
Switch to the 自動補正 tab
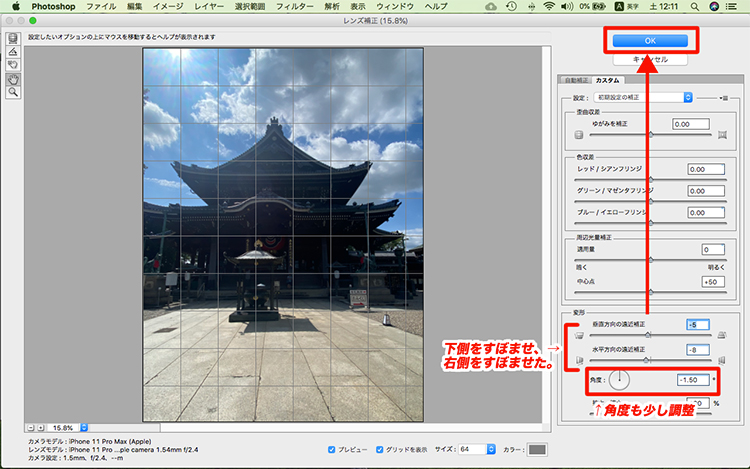coord(576,80)
